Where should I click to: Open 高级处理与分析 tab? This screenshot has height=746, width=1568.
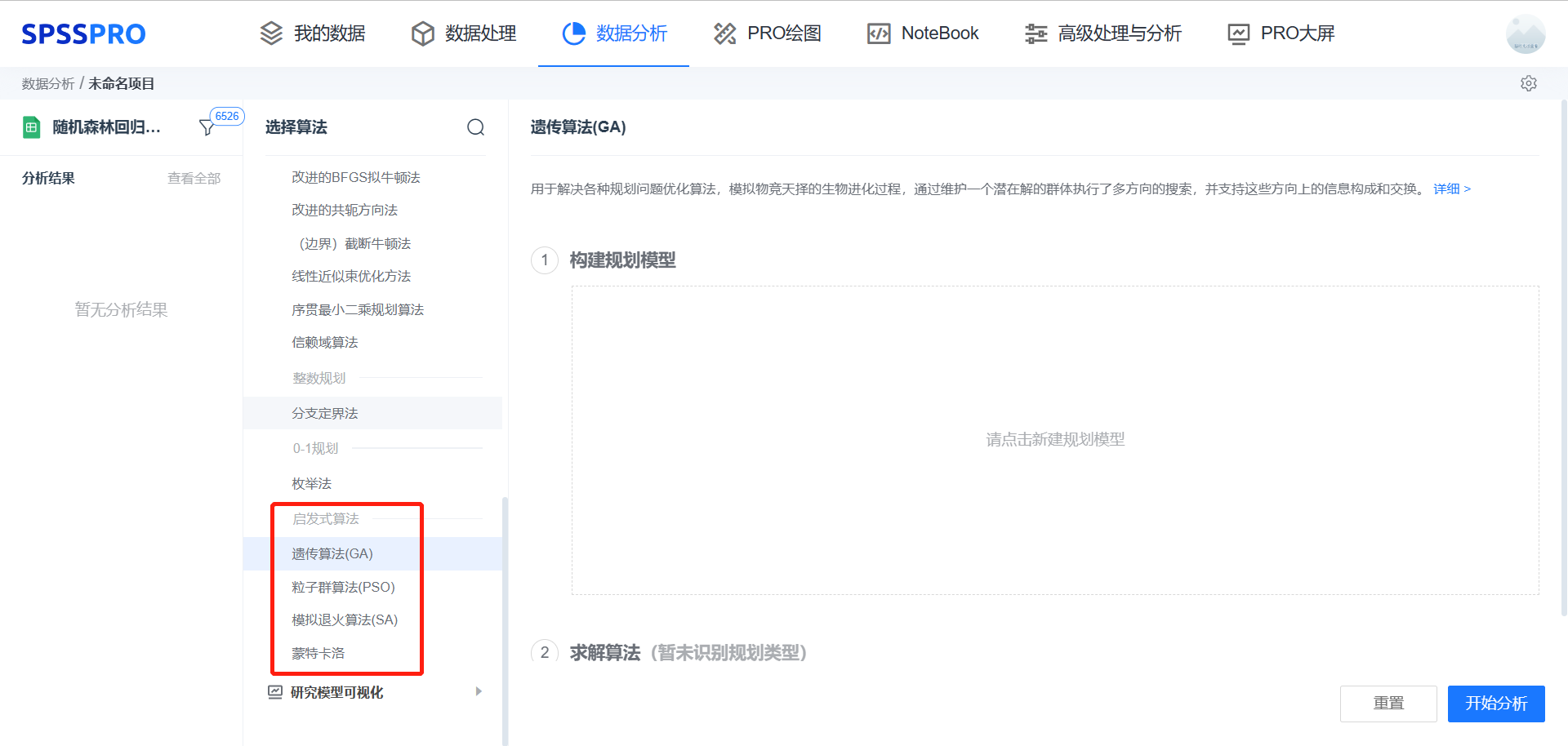click(x=1103, y=33)
